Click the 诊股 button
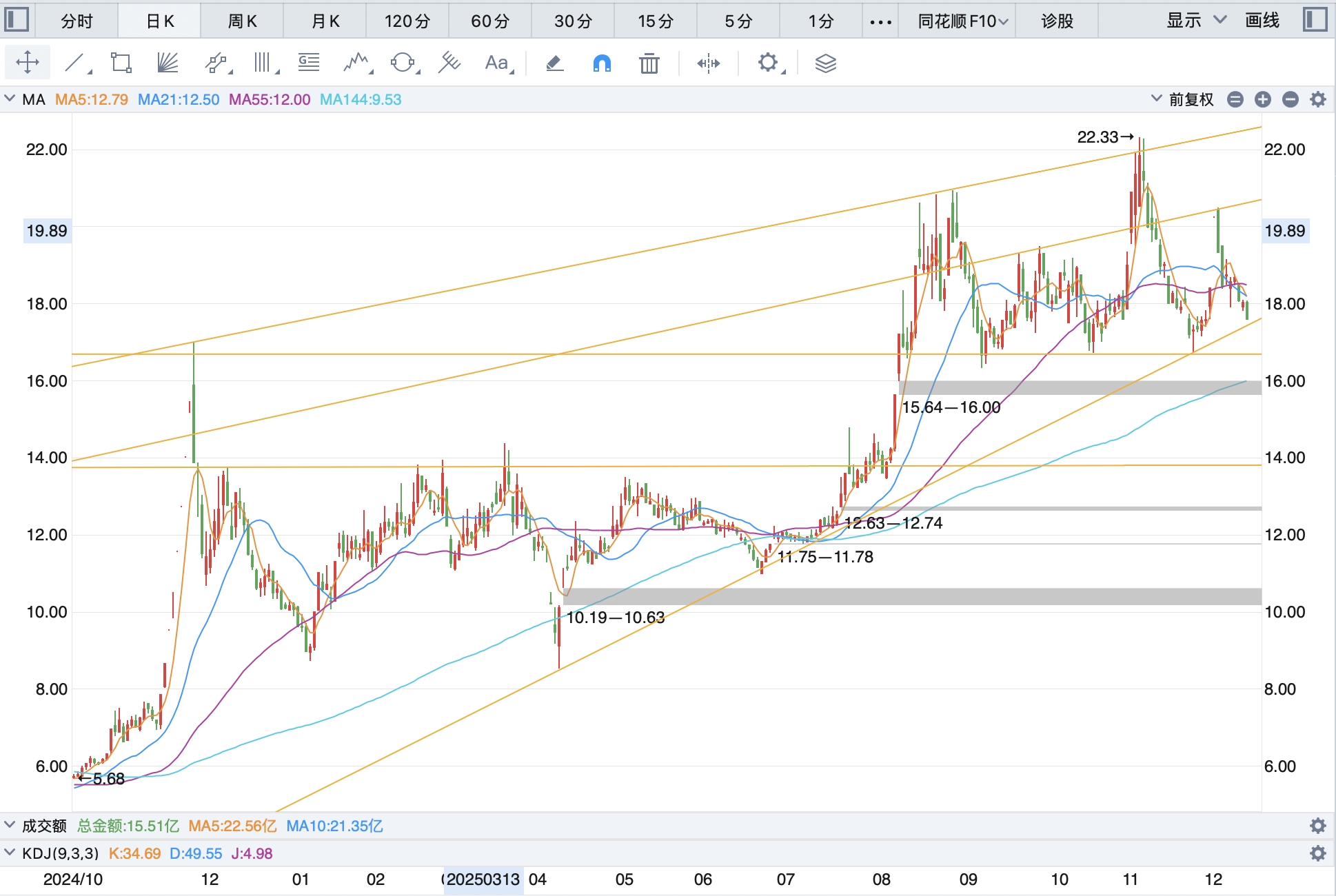The height and width of the screenshot is (896, 1336). [x=1057, y=21]
